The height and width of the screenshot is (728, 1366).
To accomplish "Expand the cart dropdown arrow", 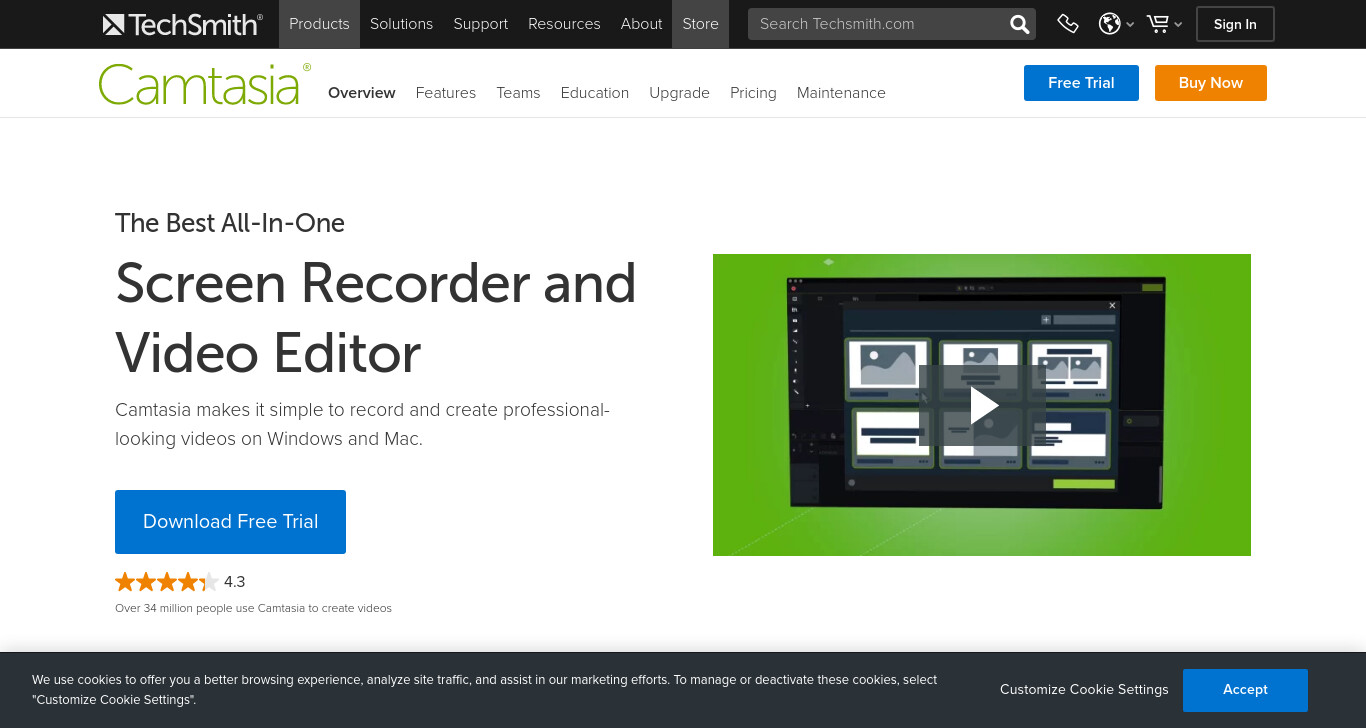I will (1178, 25).
